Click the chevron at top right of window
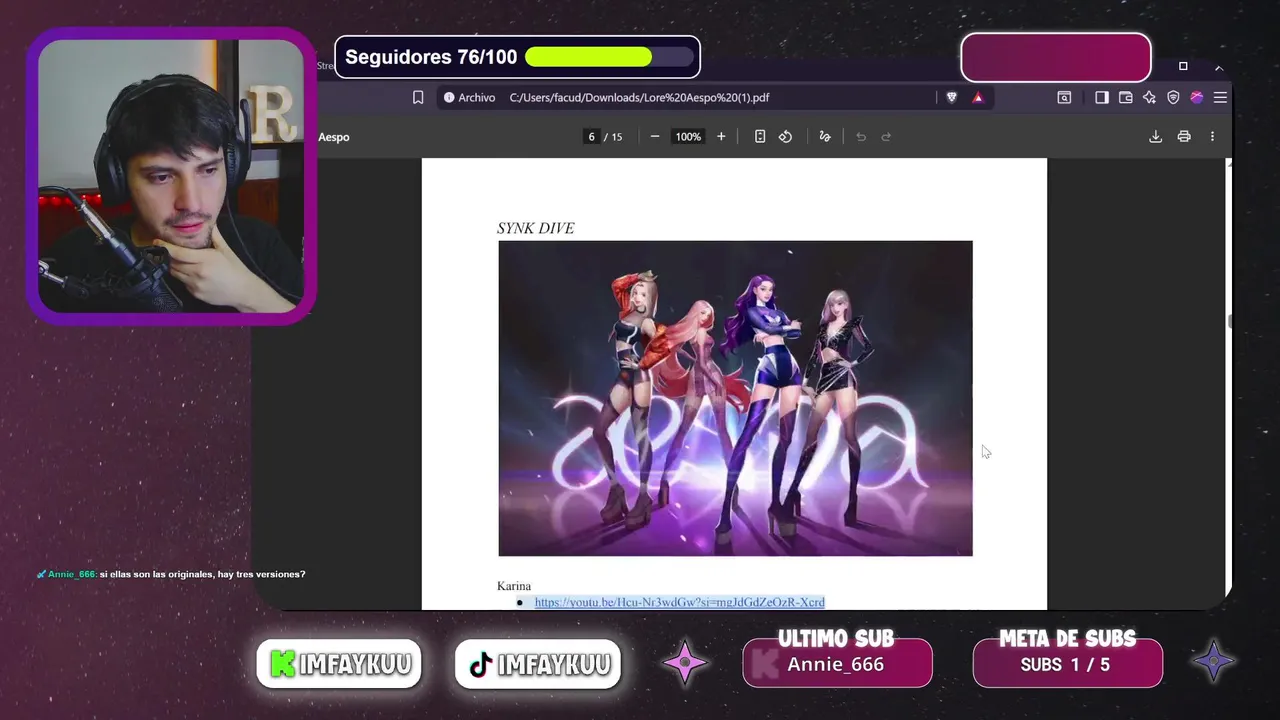The height and width of the screenshot is (720, 1280). (1218, 67)
